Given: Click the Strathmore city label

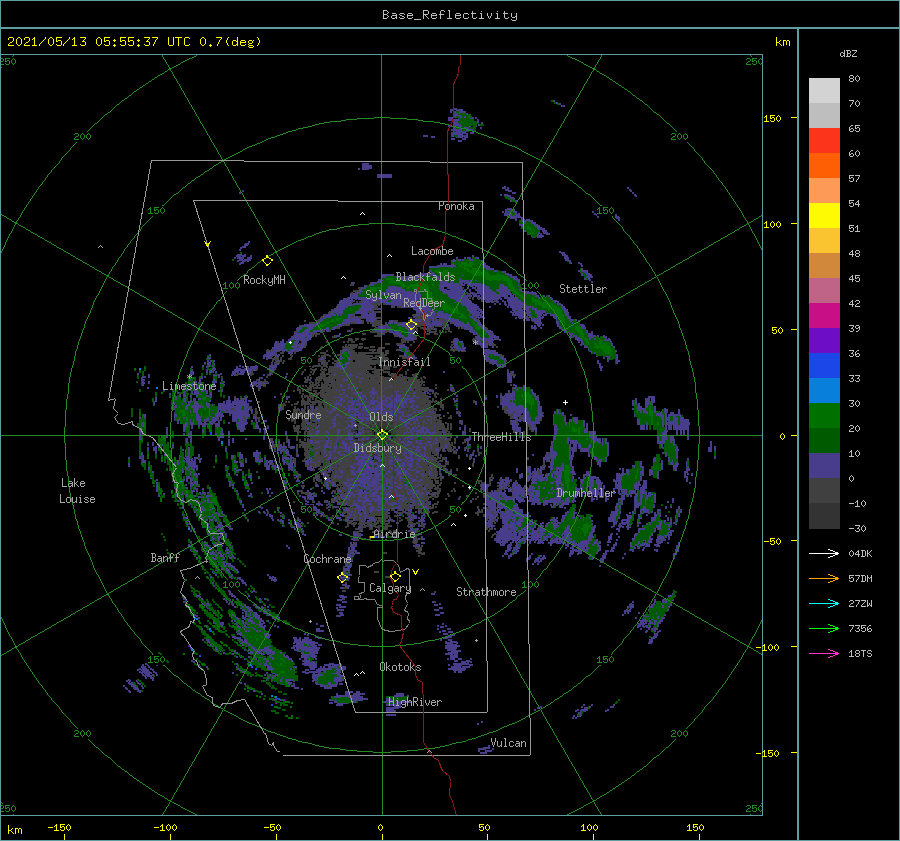Looking at the screenshot, I should pos(486,592).
